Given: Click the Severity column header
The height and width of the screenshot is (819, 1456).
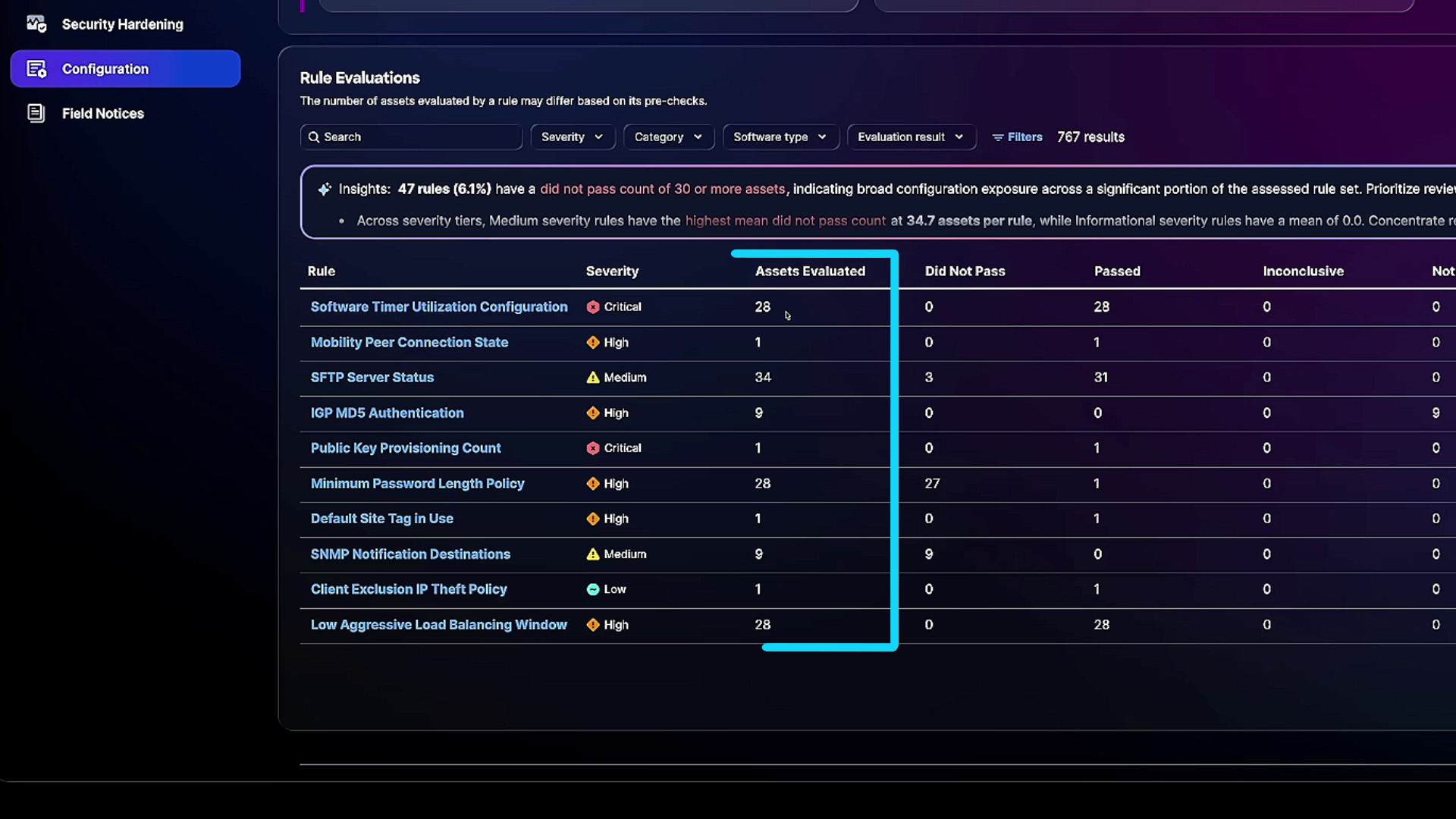Looking at the screenshot, I should tap(612, 271).
